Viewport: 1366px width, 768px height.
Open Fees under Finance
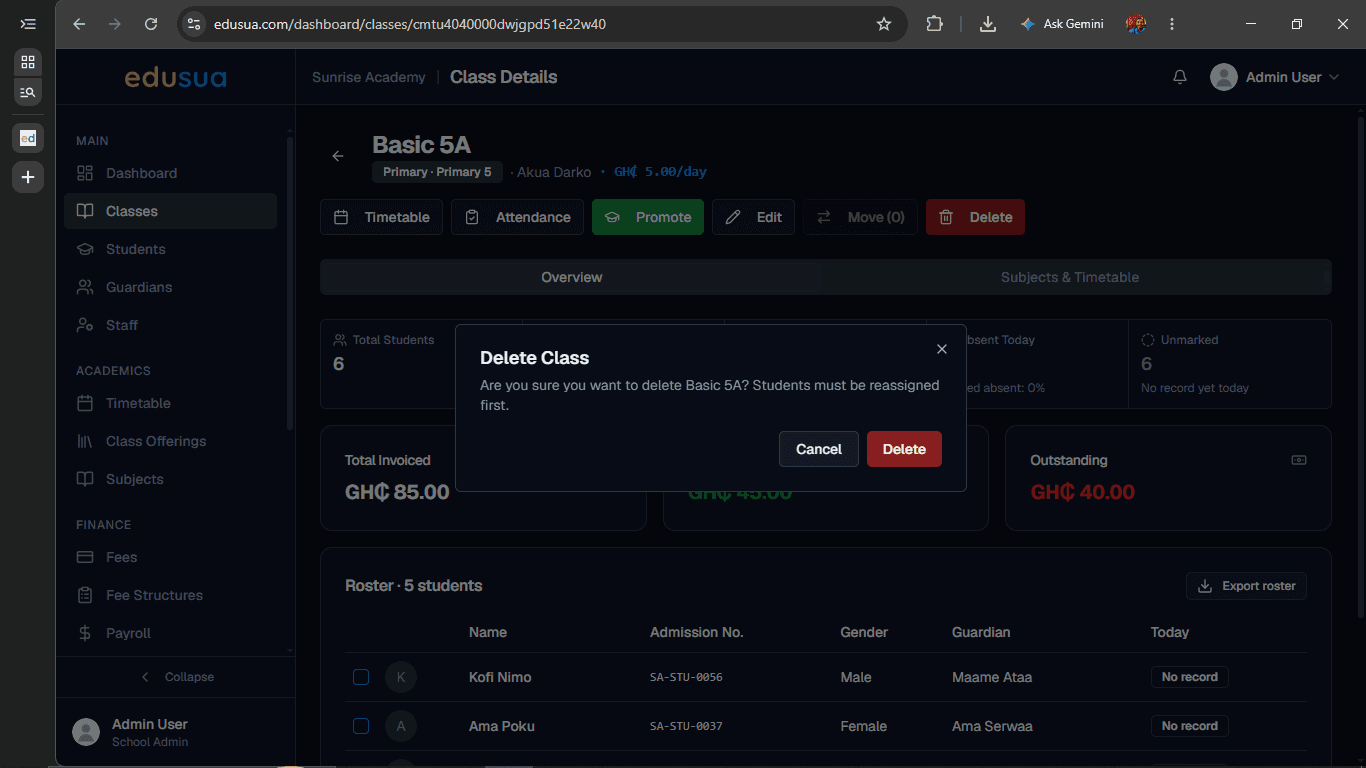tap(170, 557)
